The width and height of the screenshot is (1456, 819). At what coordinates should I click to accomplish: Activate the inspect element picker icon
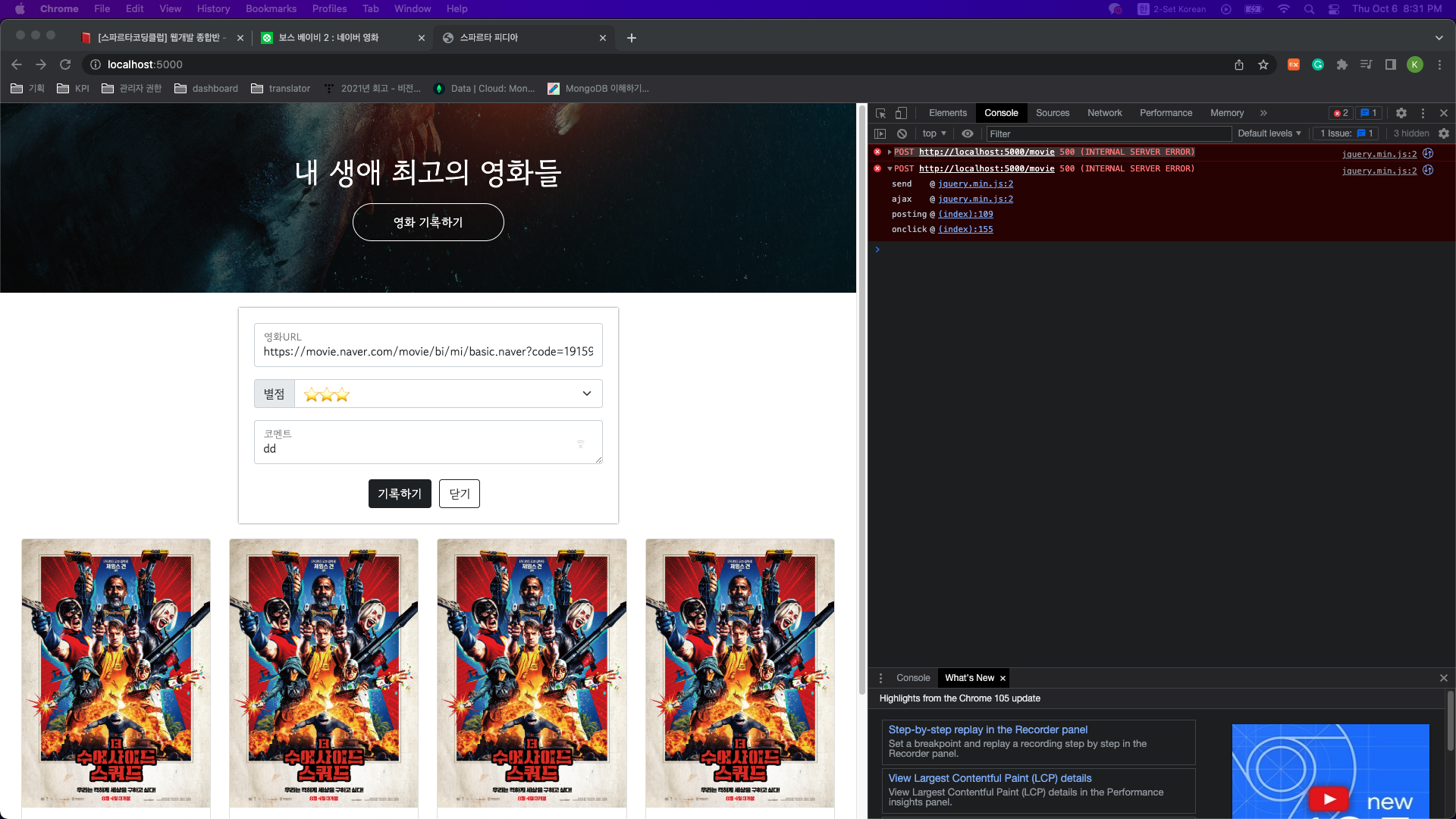880,113
